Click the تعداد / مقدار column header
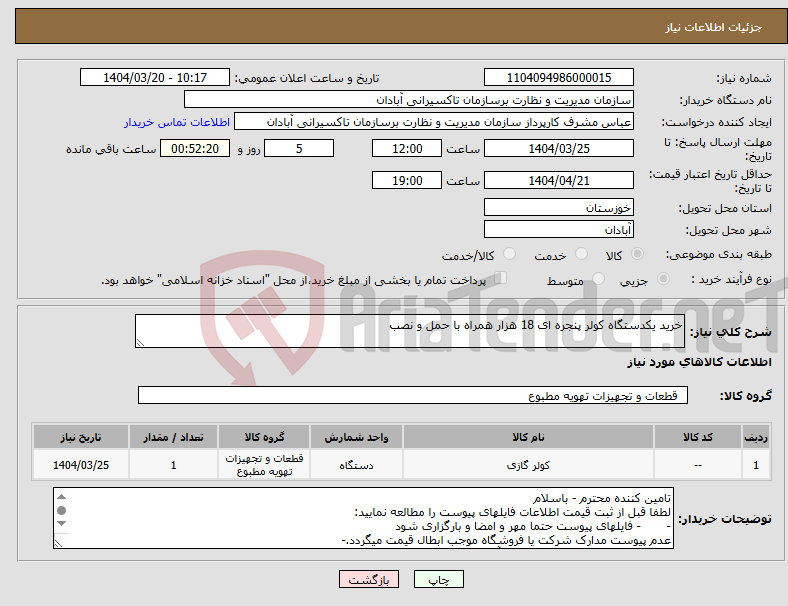The width and height of the screenshot is (788, 606). click(x=173, y=437)
